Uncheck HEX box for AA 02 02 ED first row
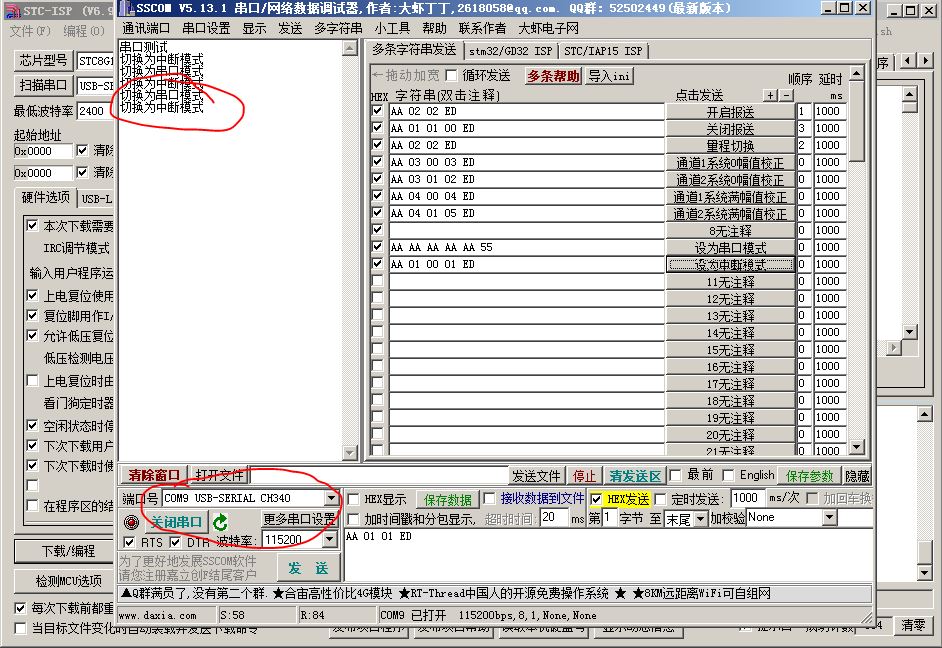Image resolution: width=942 pixels, height=648 pixels. point(377,111)
